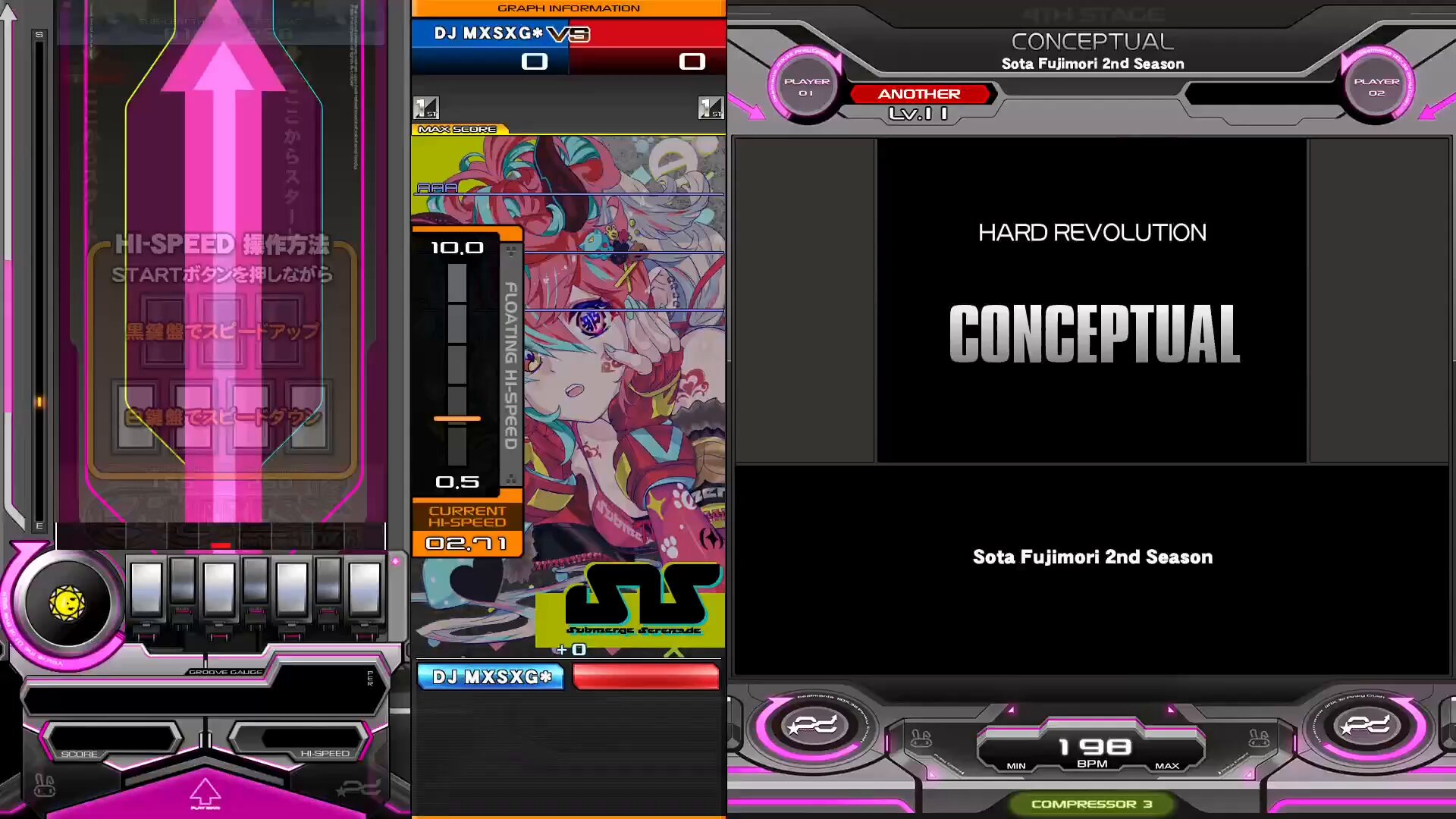Click the HARD REVOLUTION genre text
The height and width of the screenshot is (819, 1456).
pyautogui.click(x=1092, y=233)
